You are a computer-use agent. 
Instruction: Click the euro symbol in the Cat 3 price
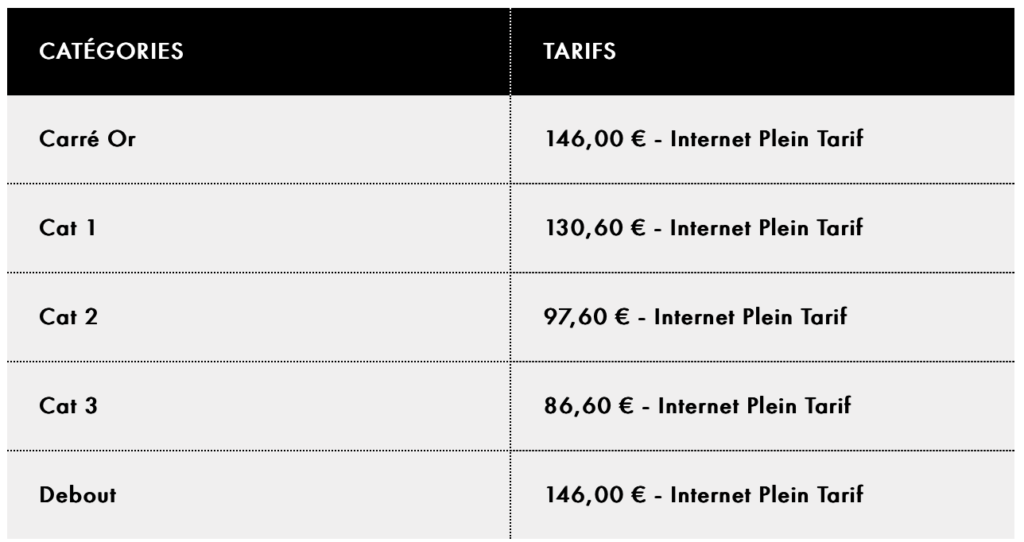pyautogui.click(x=626, y=406)
